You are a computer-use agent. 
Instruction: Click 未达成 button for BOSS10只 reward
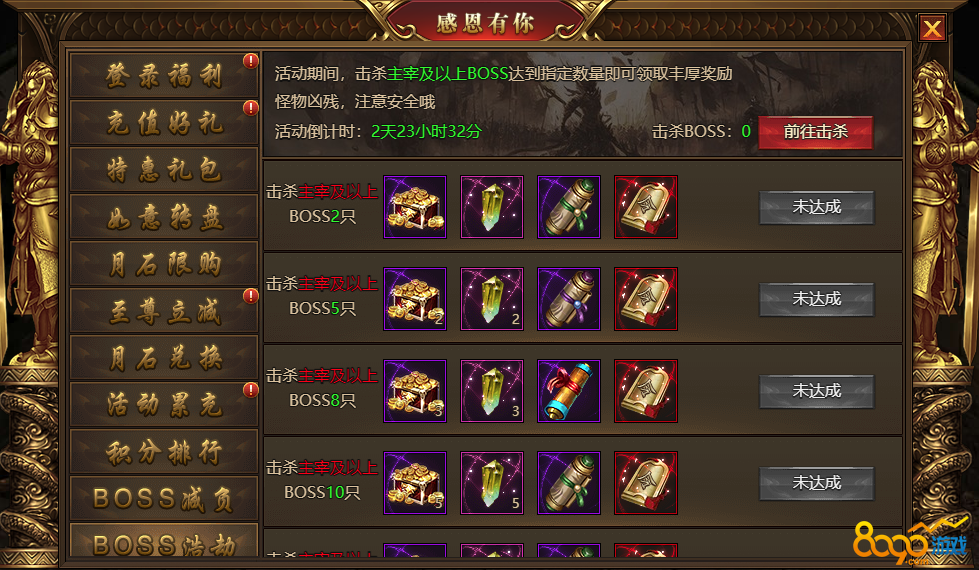tap(817, 483)
